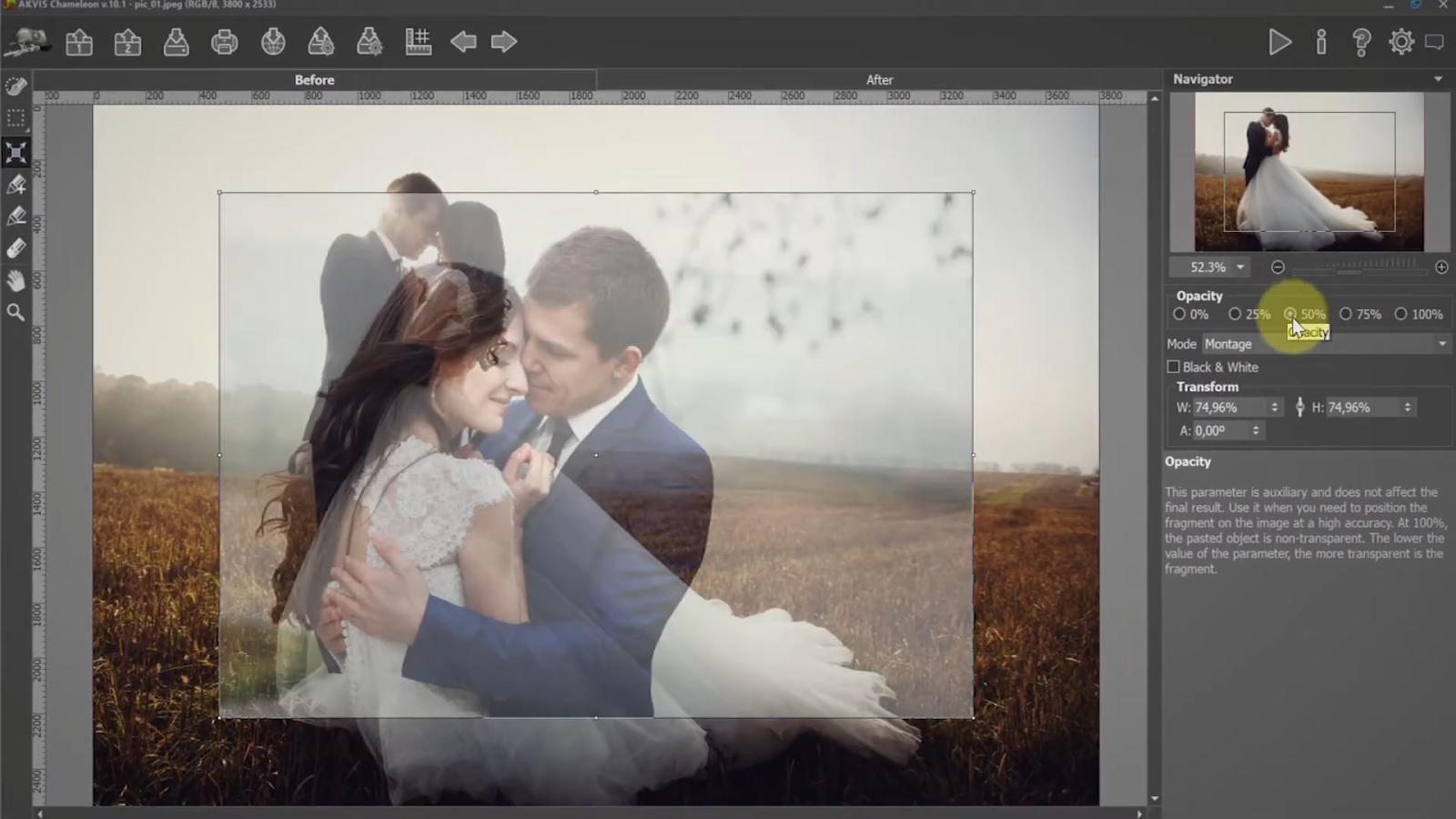Collapse the Navigator panel with its arrow
This screenshot has height=819, width=1456.
[1438, 79]
